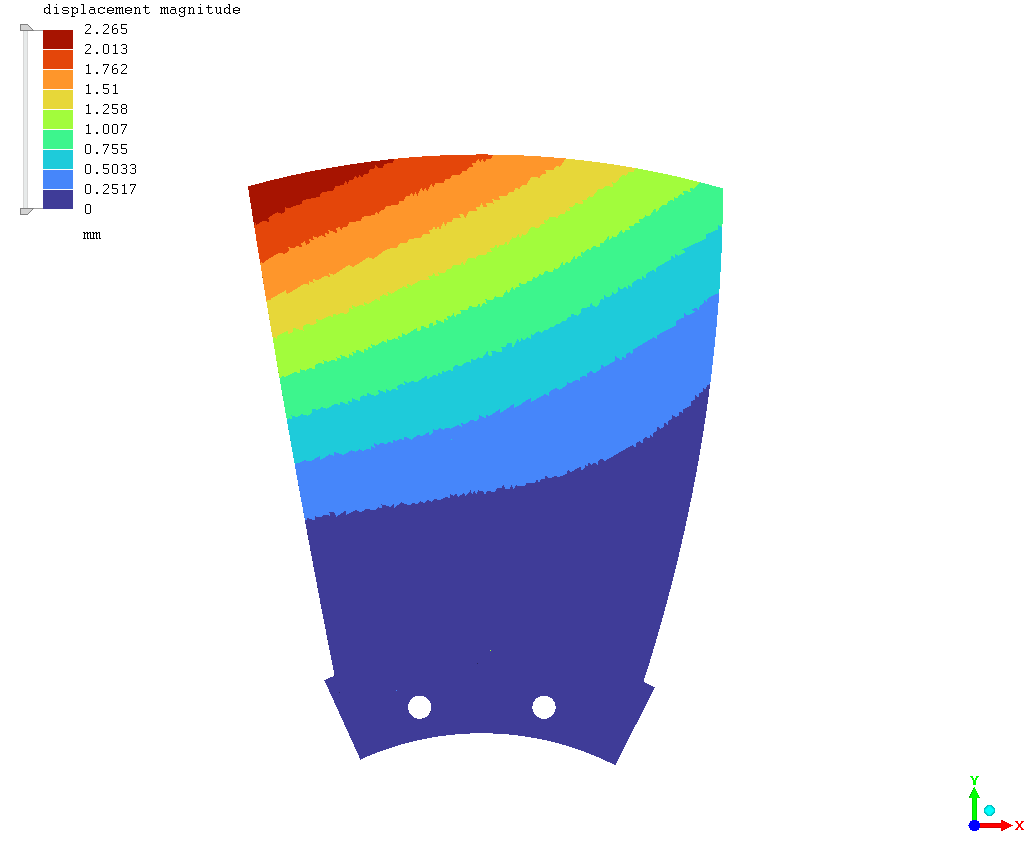
Task: Select the yellow legend swatch below 1.51
Action: [x=57, y=99]
